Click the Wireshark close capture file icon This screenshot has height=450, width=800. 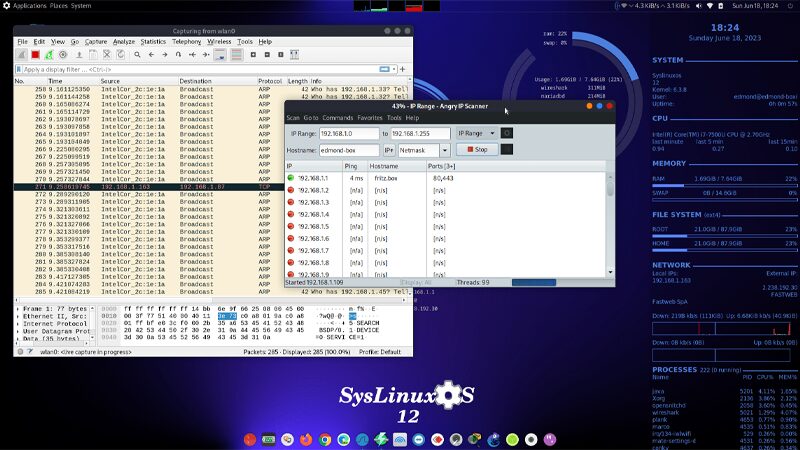pos(107,55)
